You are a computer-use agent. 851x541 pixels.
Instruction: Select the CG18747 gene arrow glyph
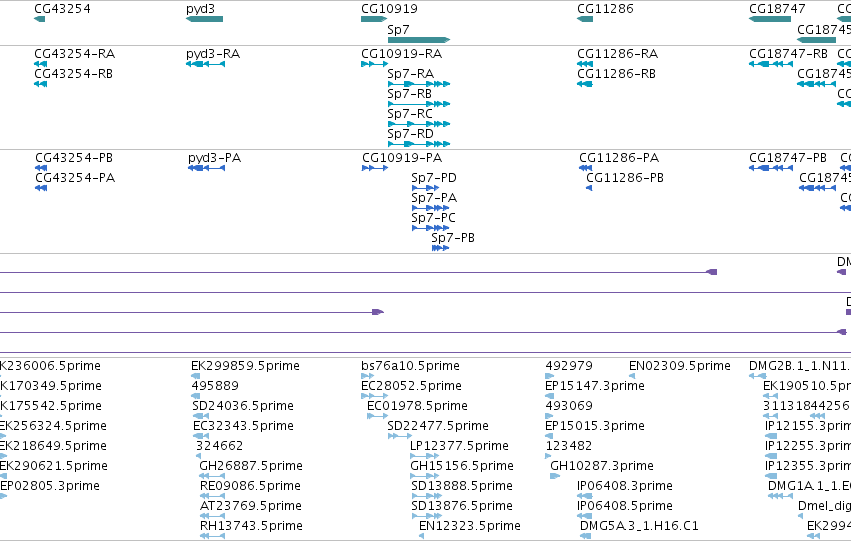(x=770, y=19)
